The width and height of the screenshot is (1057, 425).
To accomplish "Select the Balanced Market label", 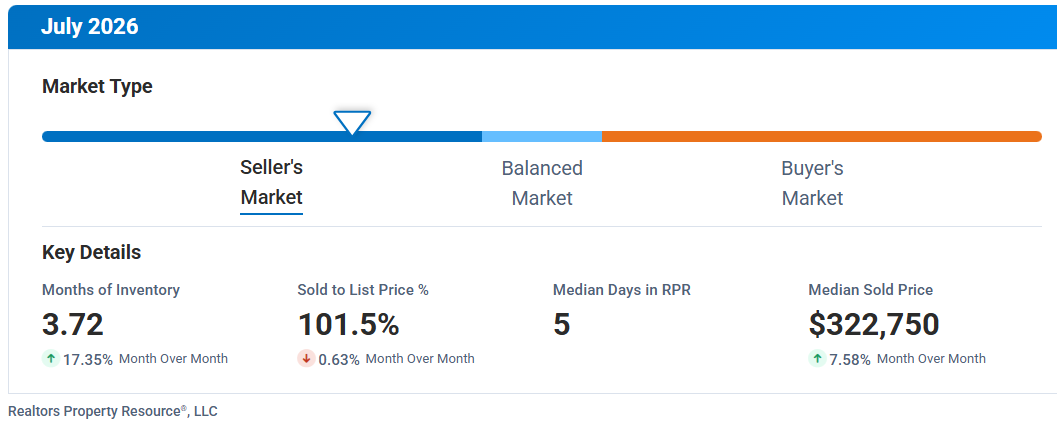I will [x=542, y=183].
